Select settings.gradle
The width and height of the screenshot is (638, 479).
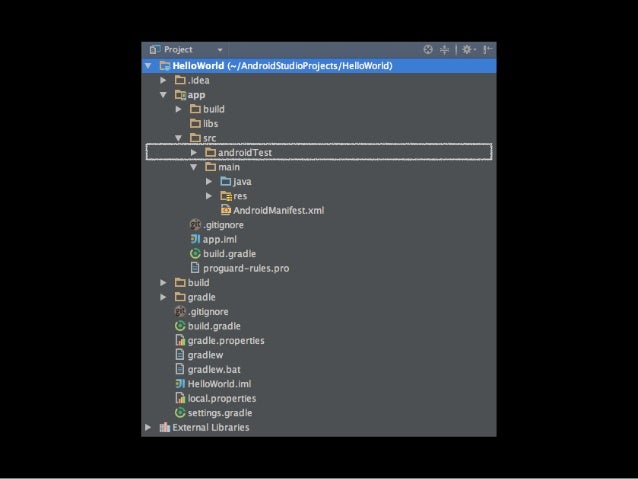tap(220, 413)
